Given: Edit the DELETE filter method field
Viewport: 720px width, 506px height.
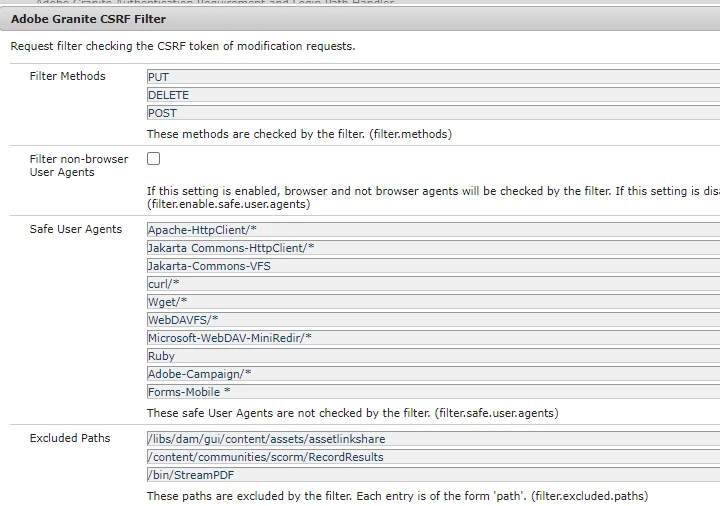Looking at the screenshot, I should tap(433, 95).
